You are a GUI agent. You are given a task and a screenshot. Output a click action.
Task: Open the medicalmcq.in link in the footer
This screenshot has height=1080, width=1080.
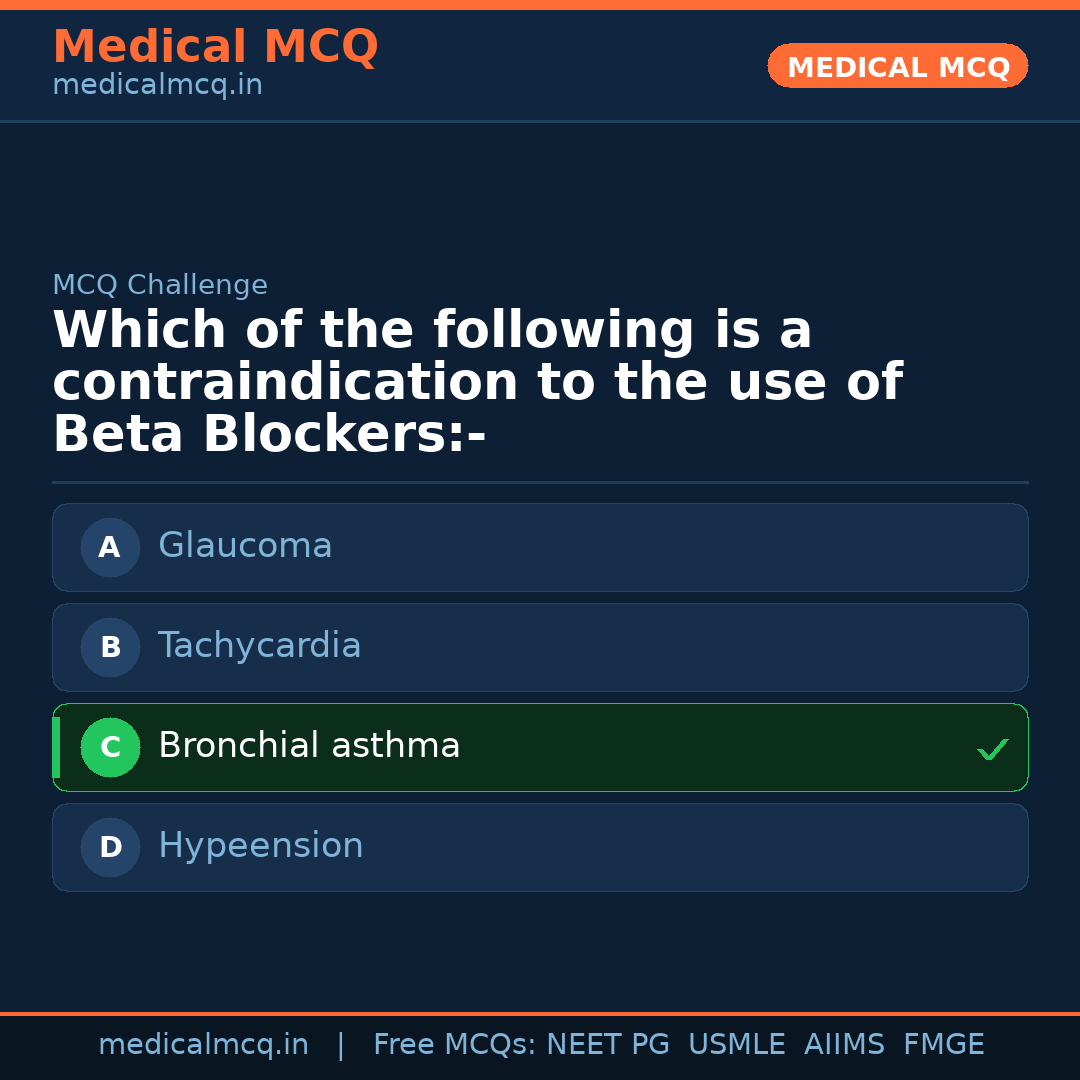(203, 1045)
